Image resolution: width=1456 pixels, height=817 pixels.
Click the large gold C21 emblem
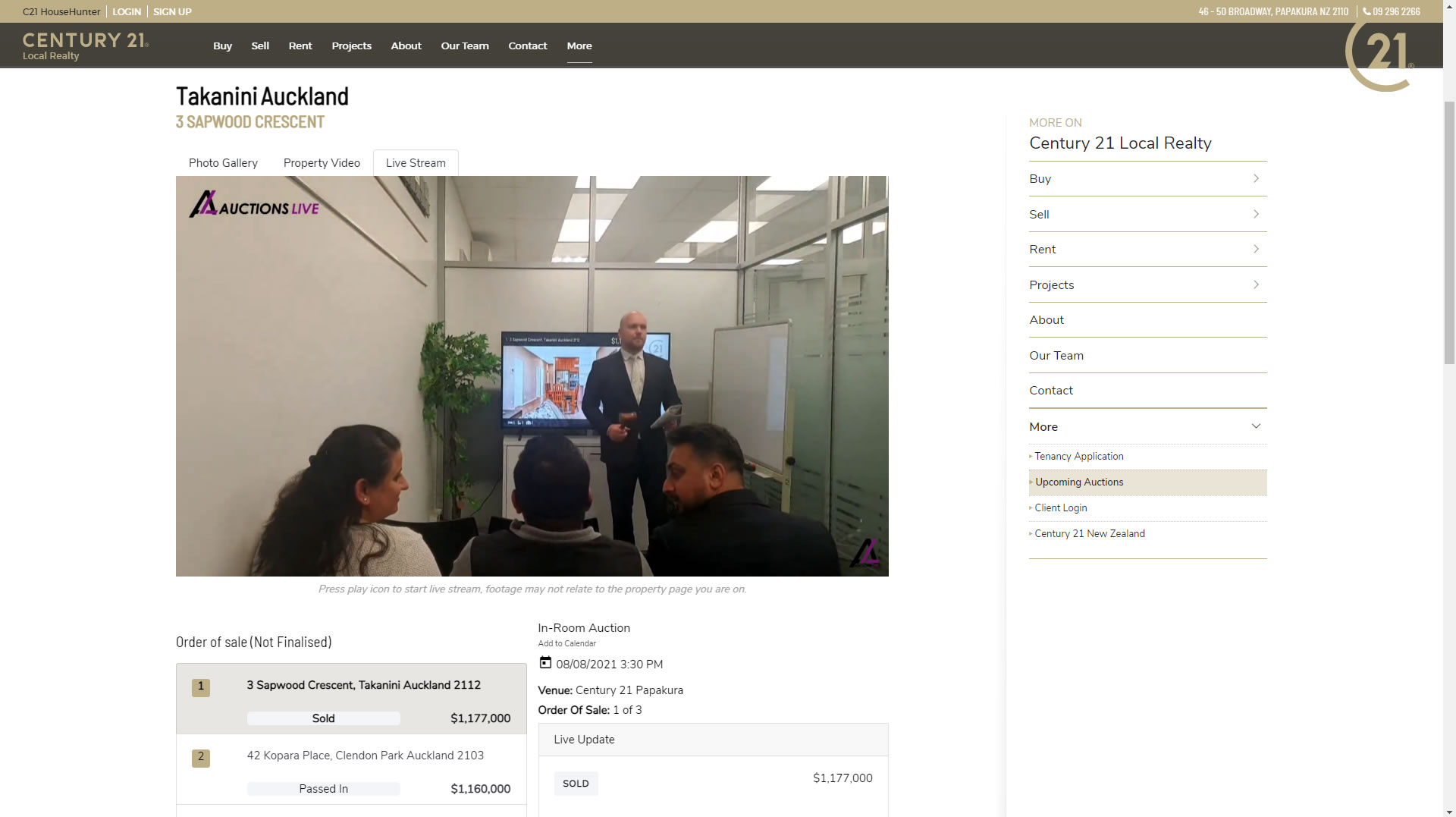click(x=1378, y=55)
